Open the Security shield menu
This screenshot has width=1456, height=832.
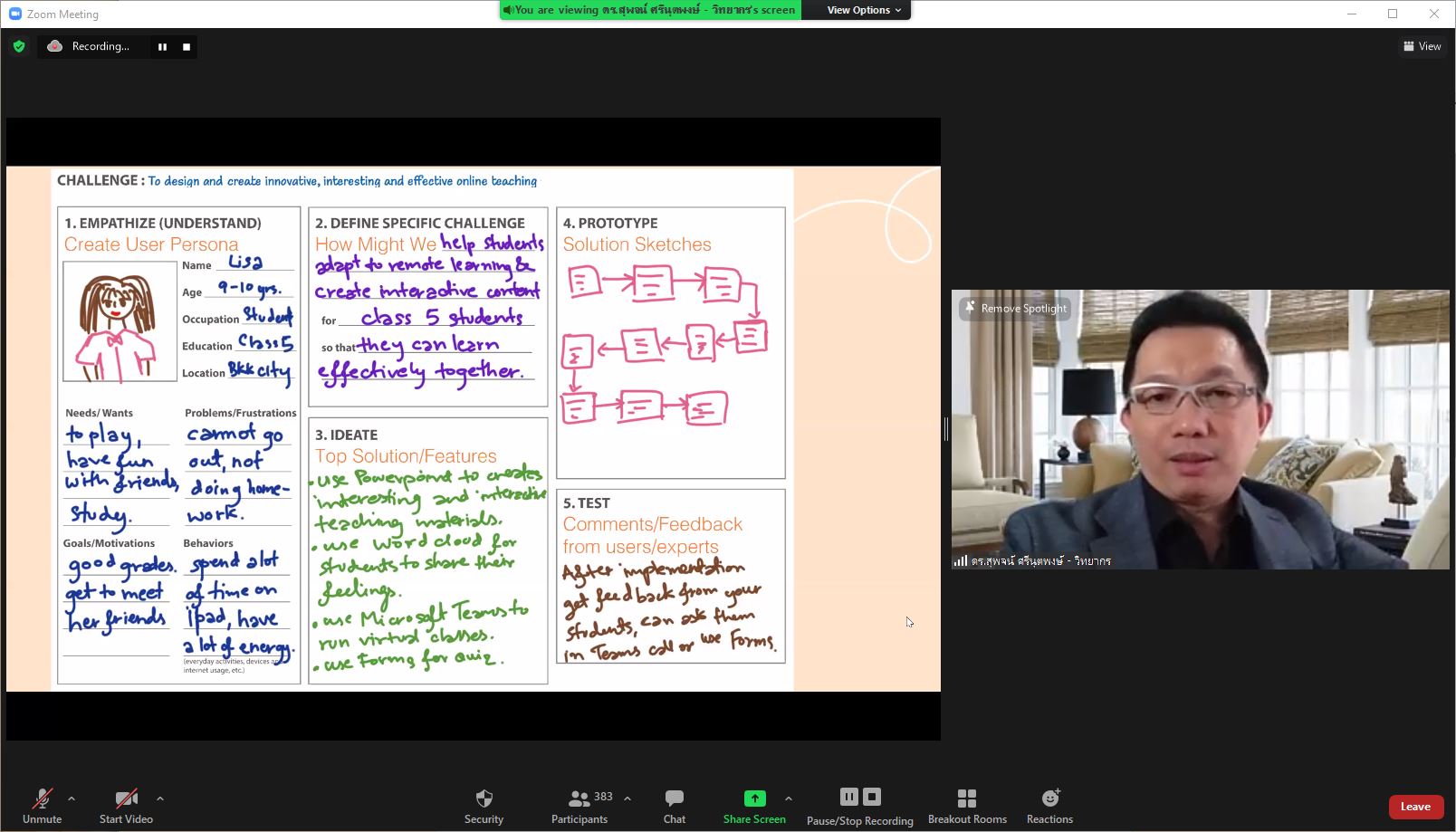tap(484, 805)
